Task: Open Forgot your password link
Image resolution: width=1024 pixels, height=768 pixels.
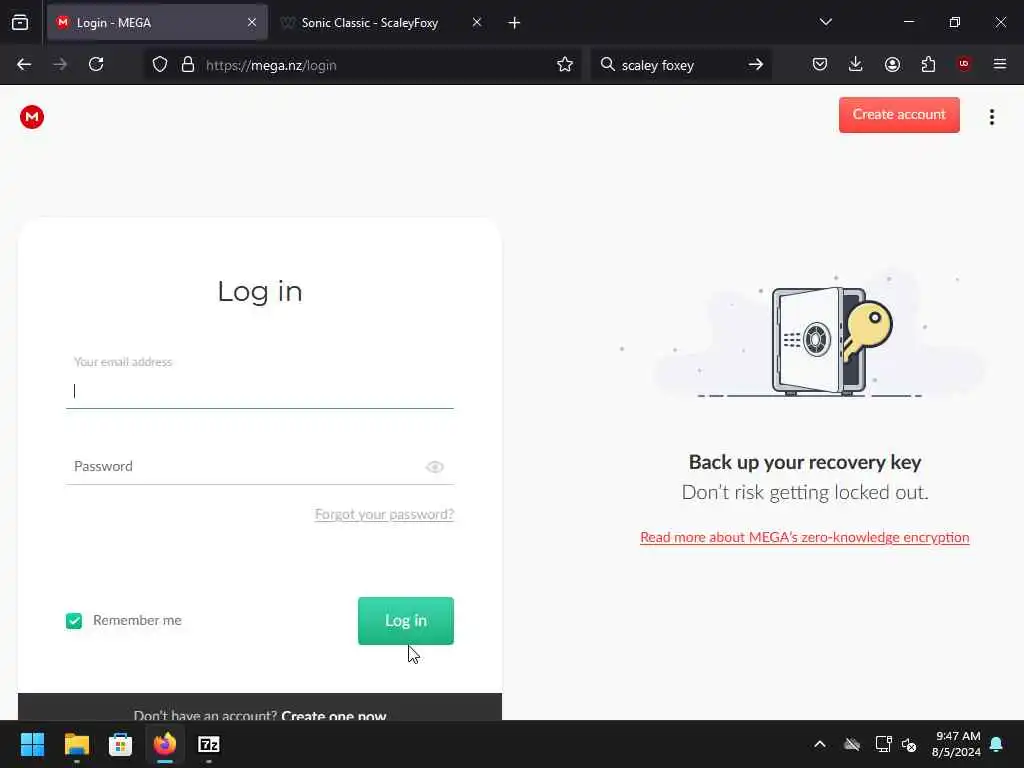Action: click(x=384, y=514)
